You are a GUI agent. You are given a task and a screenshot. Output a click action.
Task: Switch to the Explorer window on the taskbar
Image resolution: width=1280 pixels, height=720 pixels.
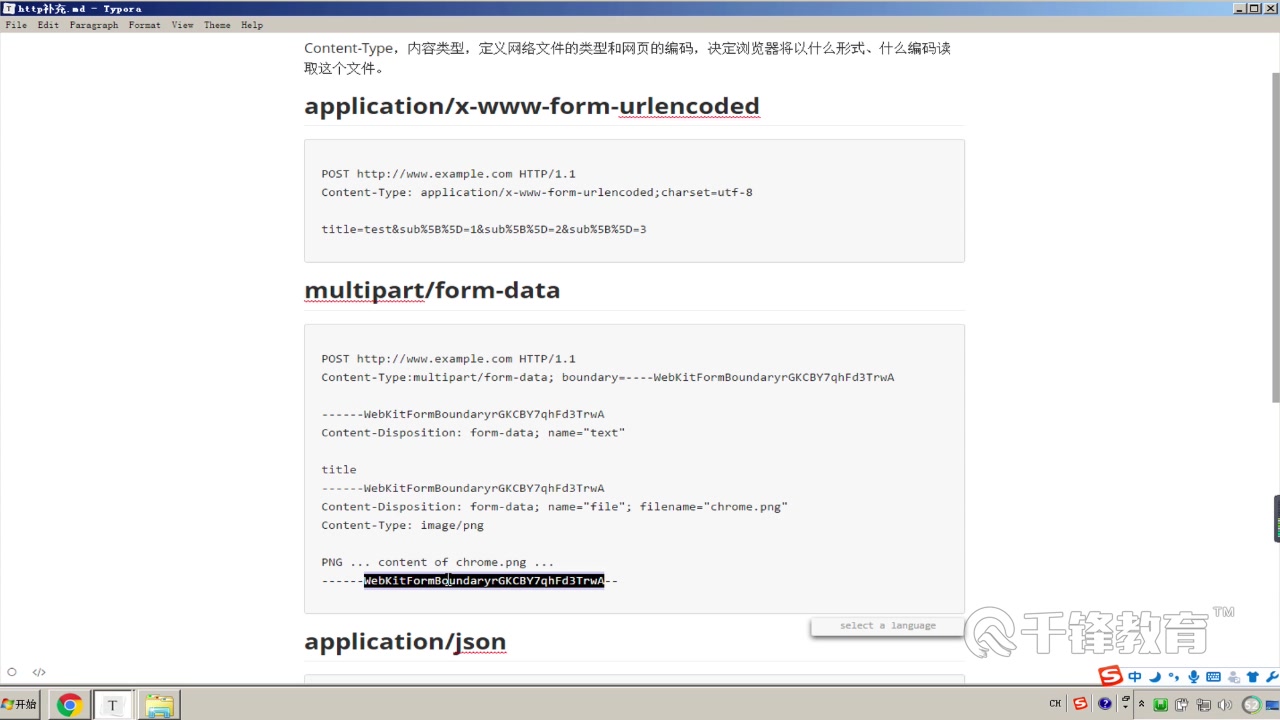[x=159, y=704]
